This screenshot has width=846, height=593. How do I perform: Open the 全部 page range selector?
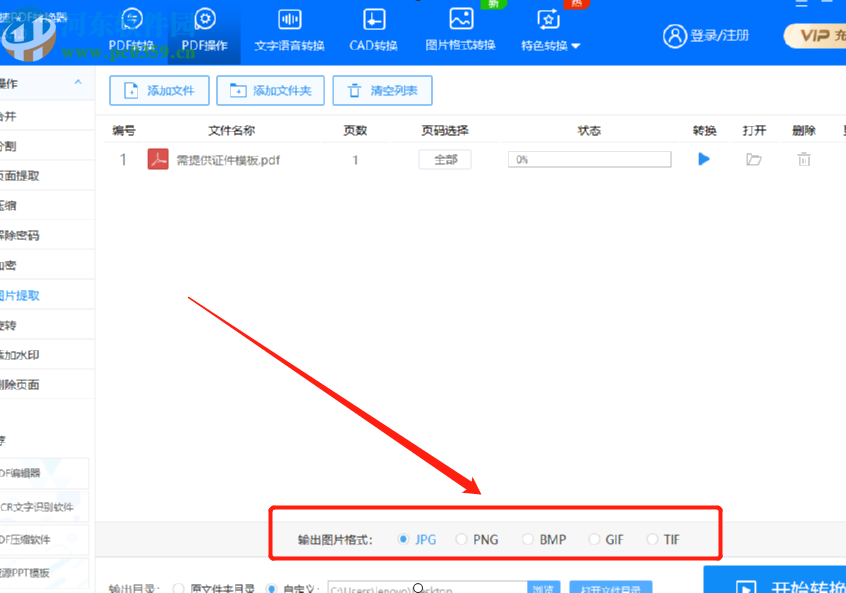444,158
